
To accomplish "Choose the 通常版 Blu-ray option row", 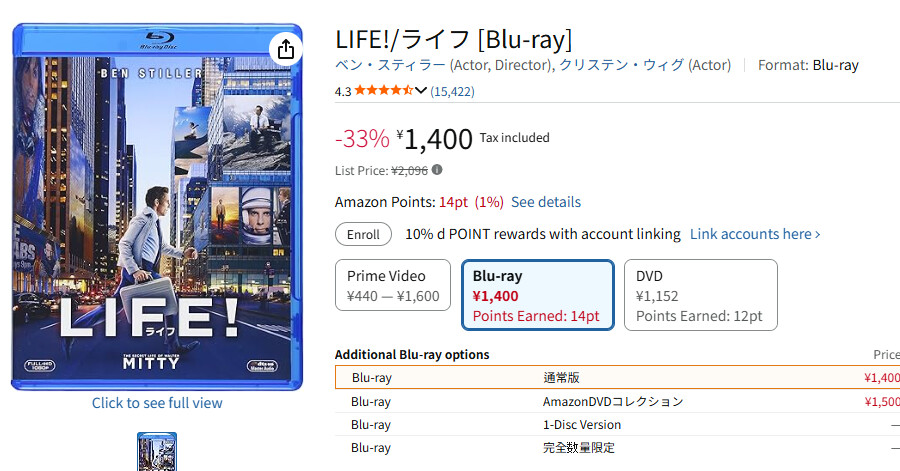I will coord(617,378).
